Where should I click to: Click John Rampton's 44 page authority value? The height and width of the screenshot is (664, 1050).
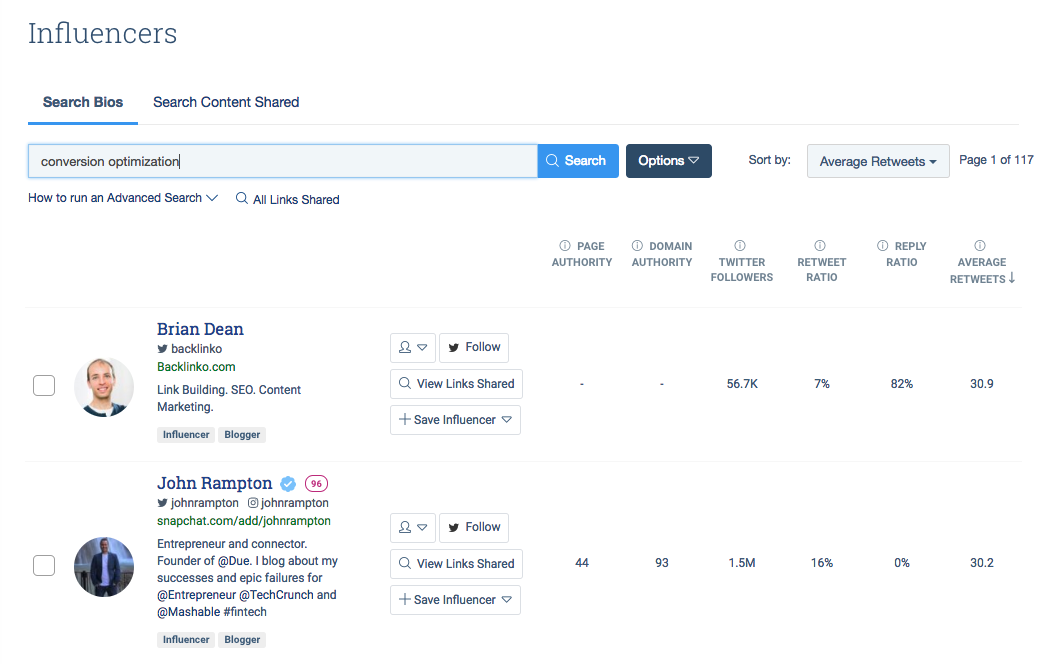(x=582, y=564)
